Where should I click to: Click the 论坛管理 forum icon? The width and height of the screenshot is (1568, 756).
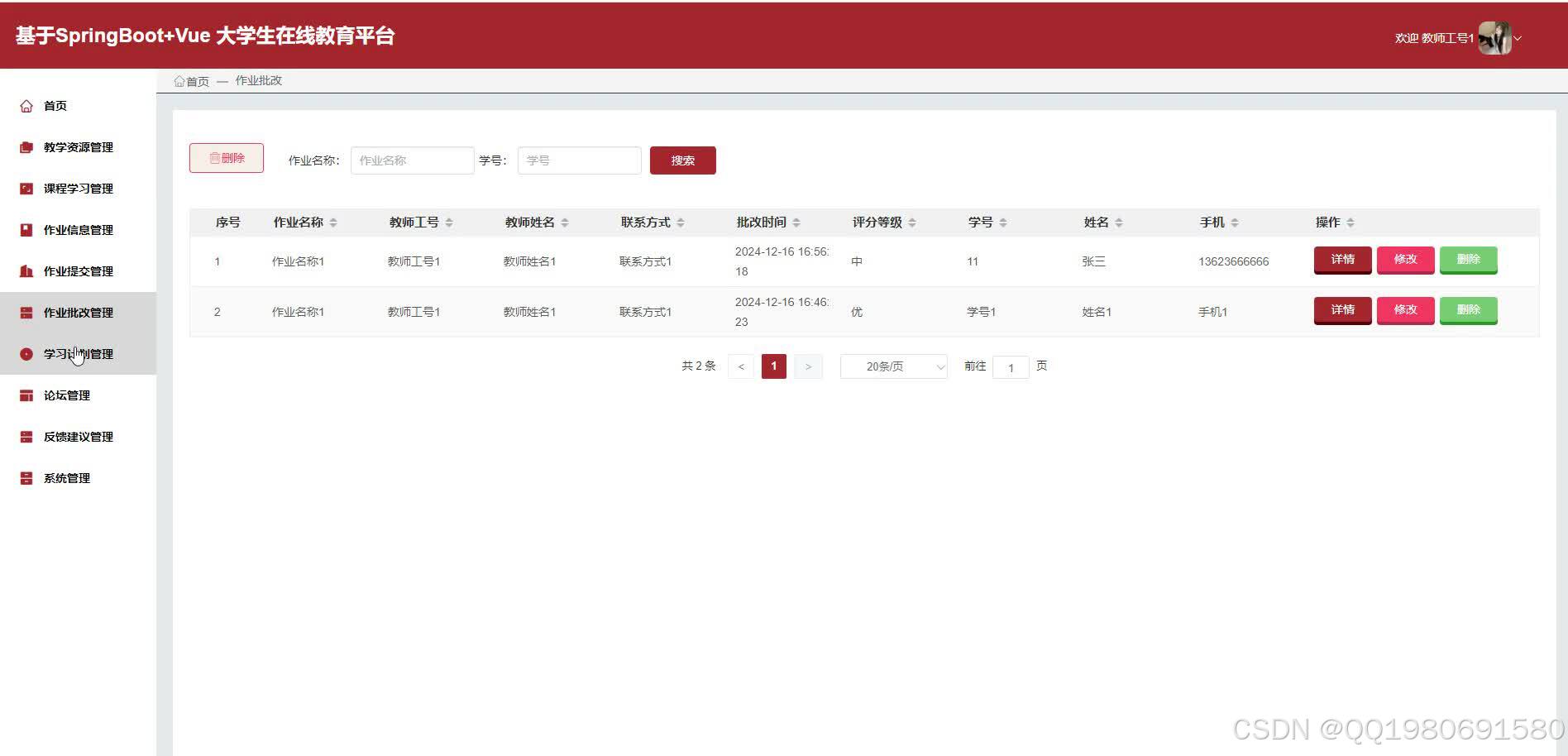point(26,395)
